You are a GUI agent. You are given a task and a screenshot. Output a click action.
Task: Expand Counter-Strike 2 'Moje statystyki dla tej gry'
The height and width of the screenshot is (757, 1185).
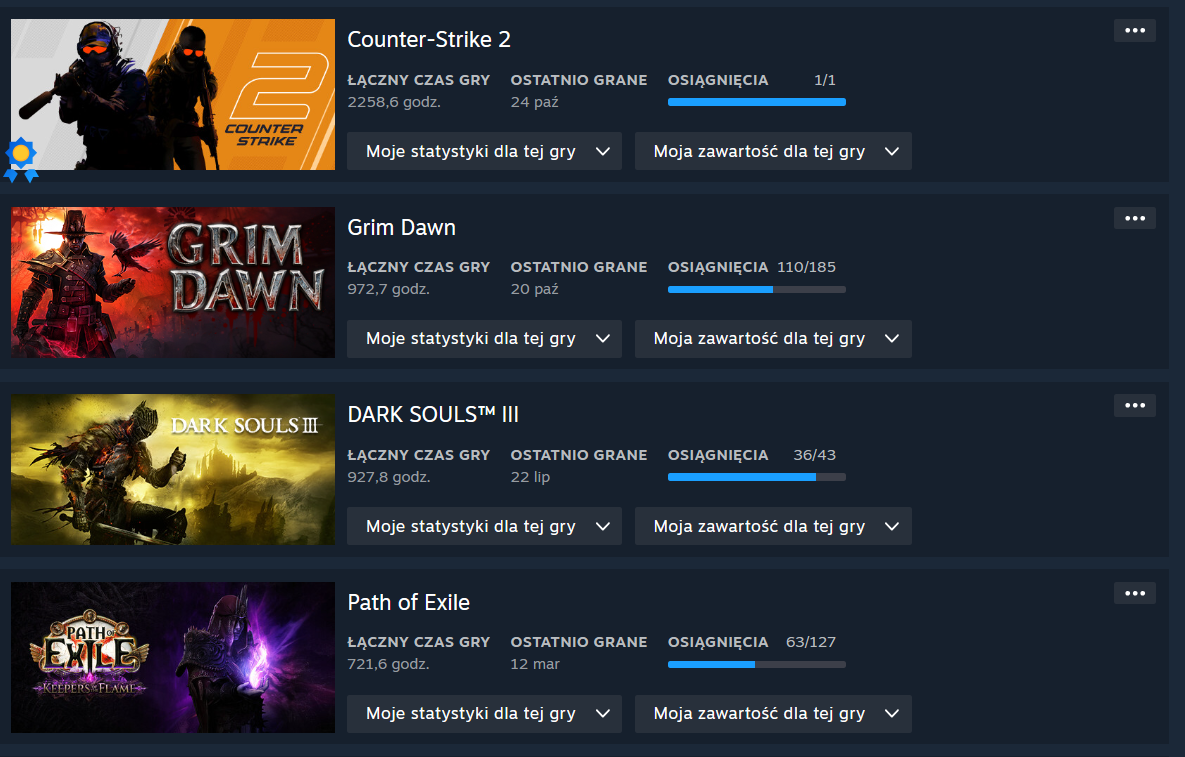click(484, 151)
